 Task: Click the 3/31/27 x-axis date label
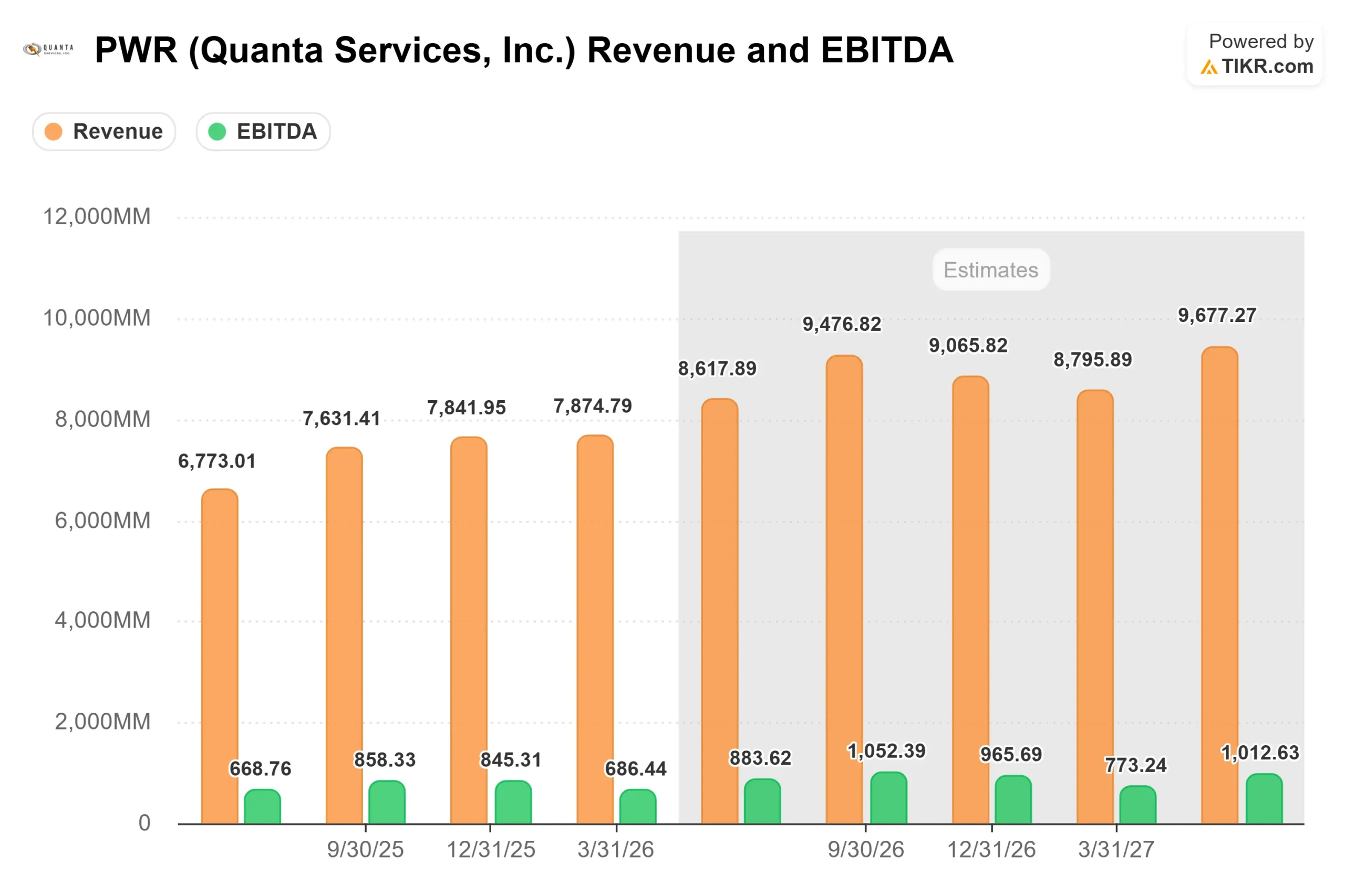(1116, 850)
